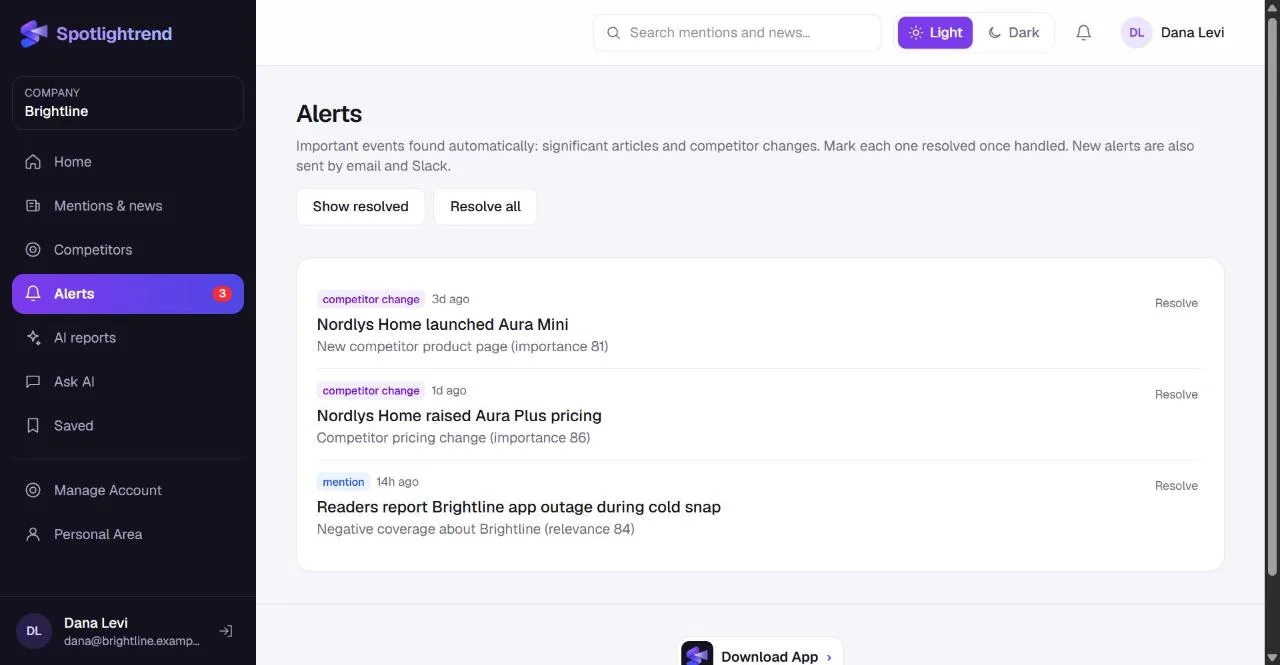Viewport: 1280px width, 665px height.
Task: Click the Download App logo icon
Action: tap(697, 655)
